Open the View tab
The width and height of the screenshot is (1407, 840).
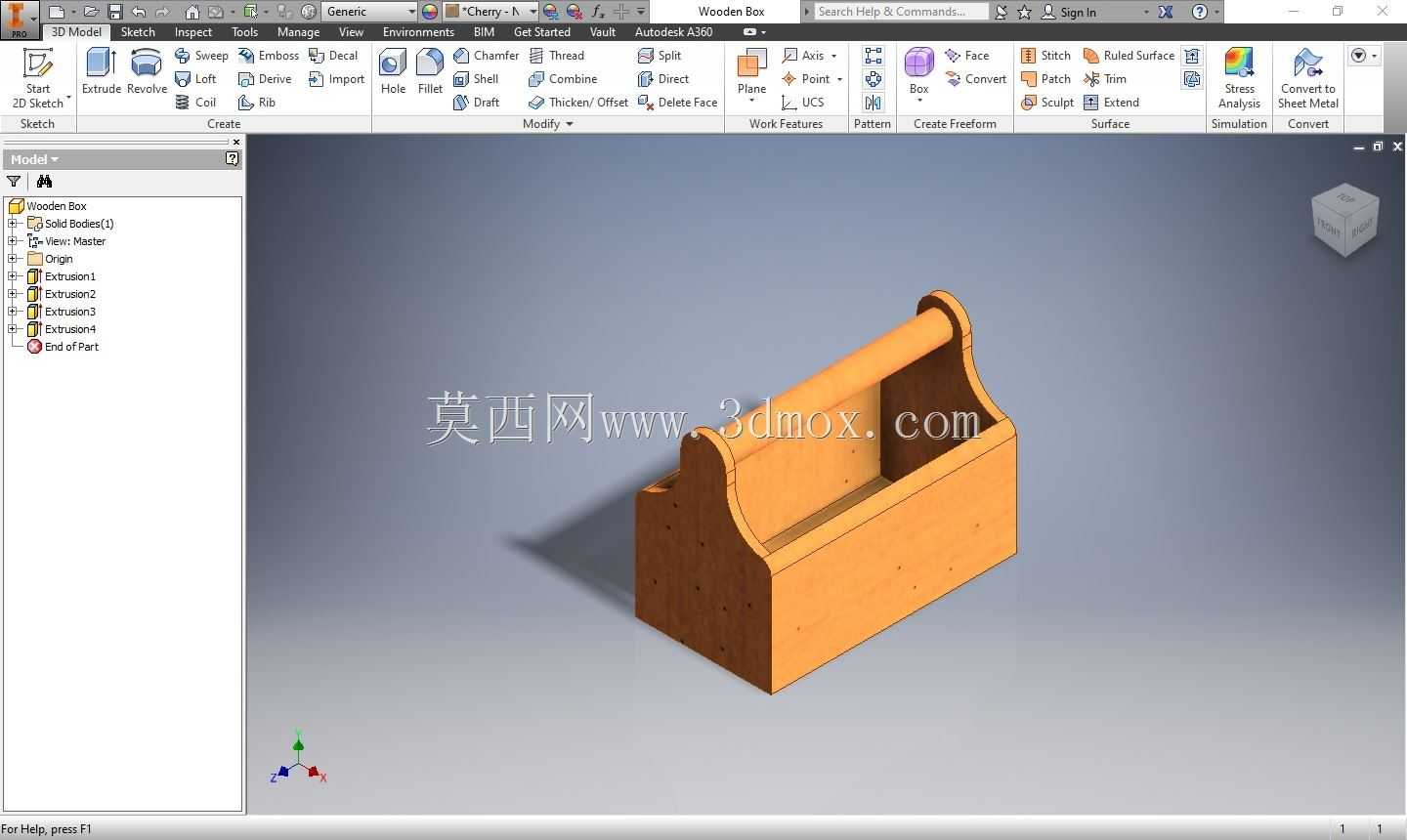click(x=351, y=32)
